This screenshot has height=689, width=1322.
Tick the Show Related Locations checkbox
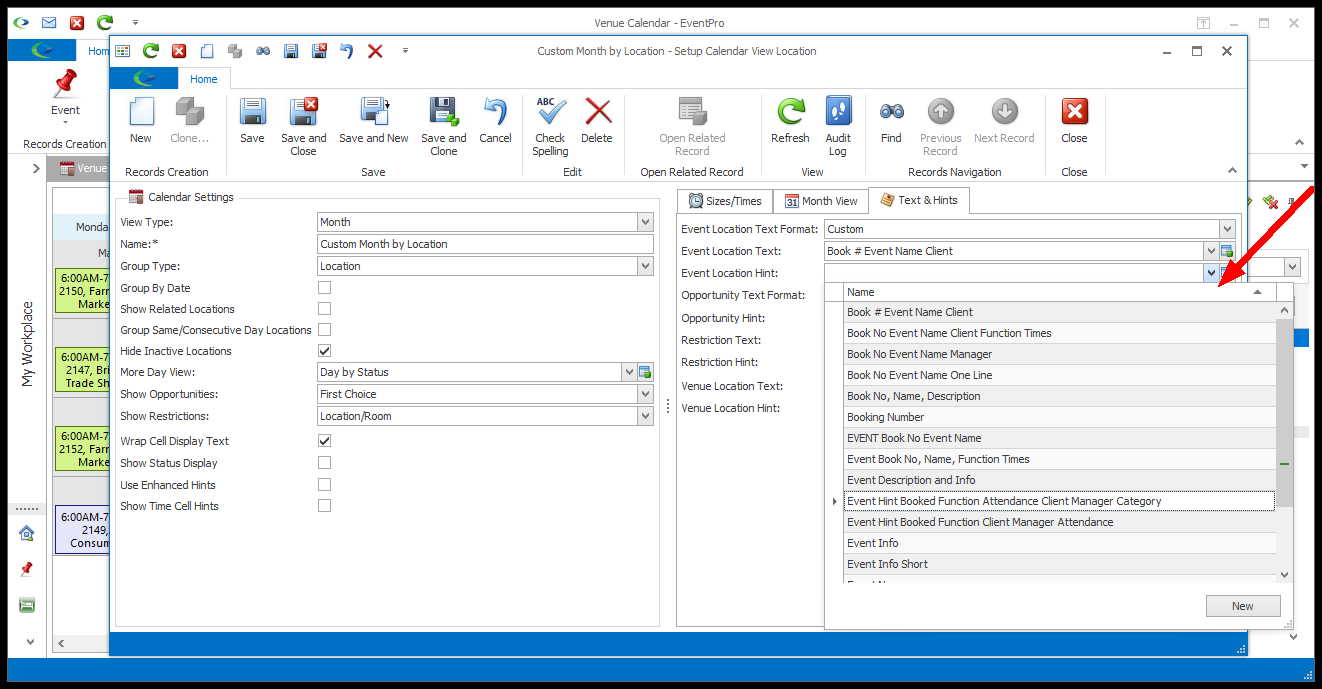pos(324,309)
